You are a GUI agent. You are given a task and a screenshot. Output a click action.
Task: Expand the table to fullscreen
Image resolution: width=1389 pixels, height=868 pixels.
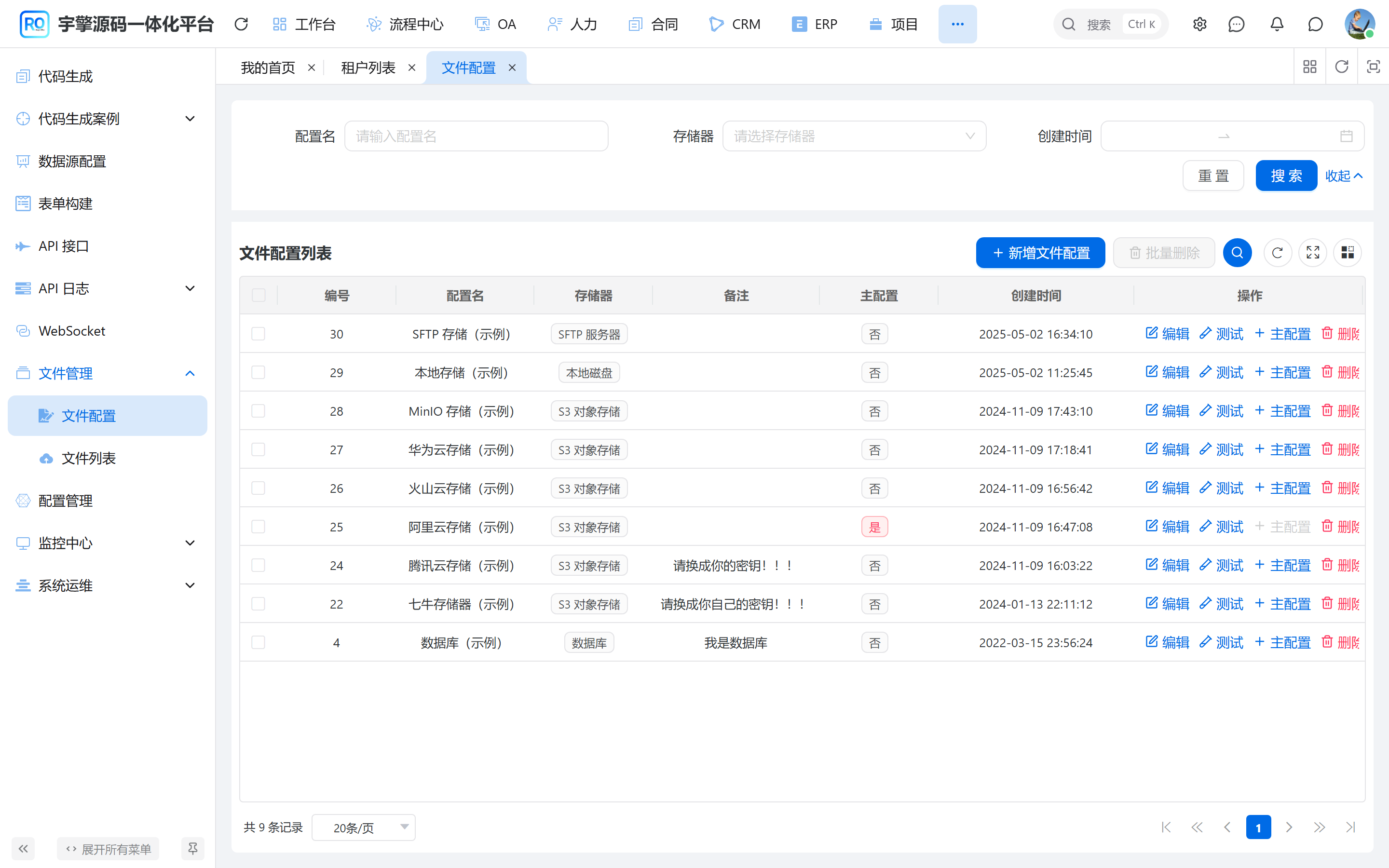tap(1313, 253)
